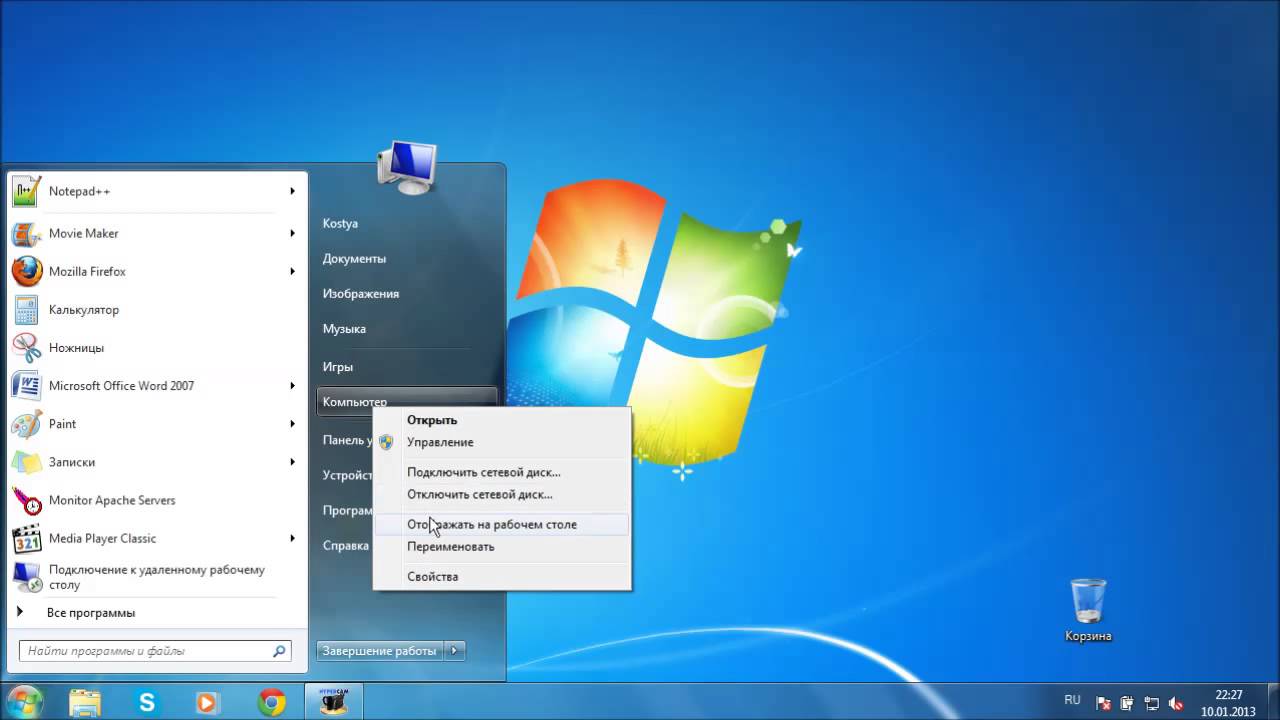Open Игры link
The width and height of the screenshot is (1280, 720).
[338, 367]
